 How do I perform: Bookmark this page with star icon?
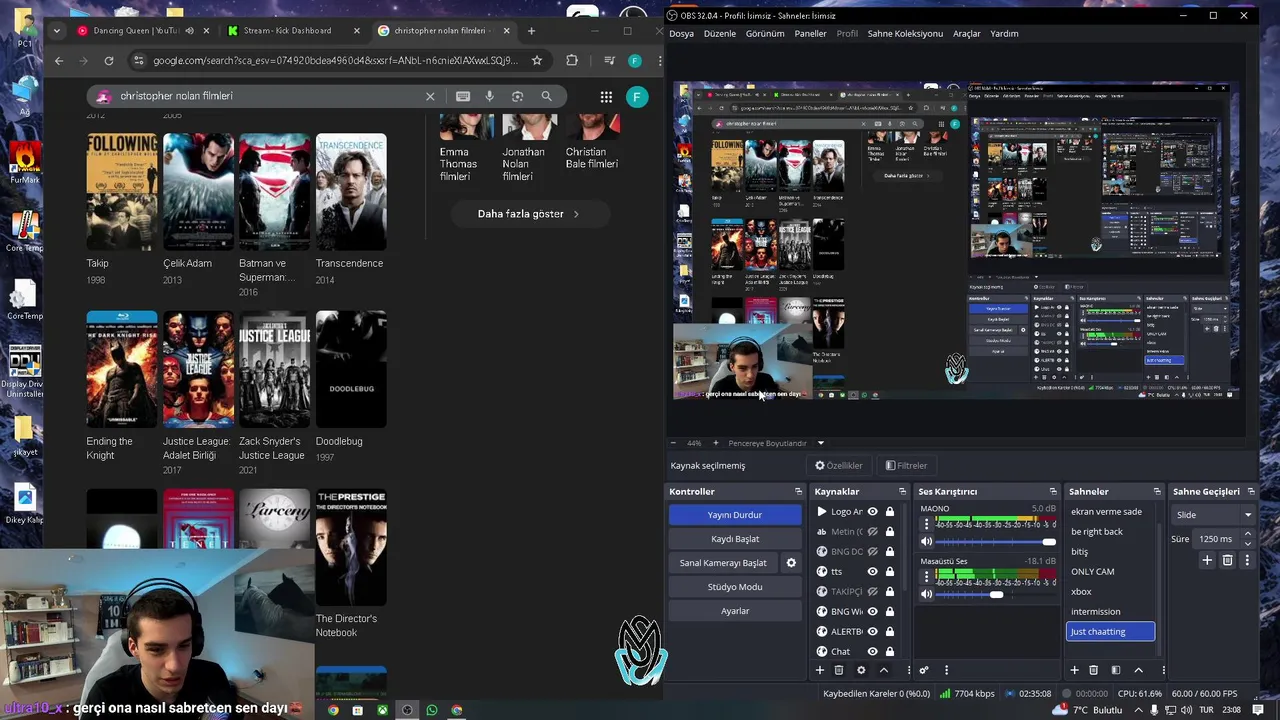tap(537, 60)
